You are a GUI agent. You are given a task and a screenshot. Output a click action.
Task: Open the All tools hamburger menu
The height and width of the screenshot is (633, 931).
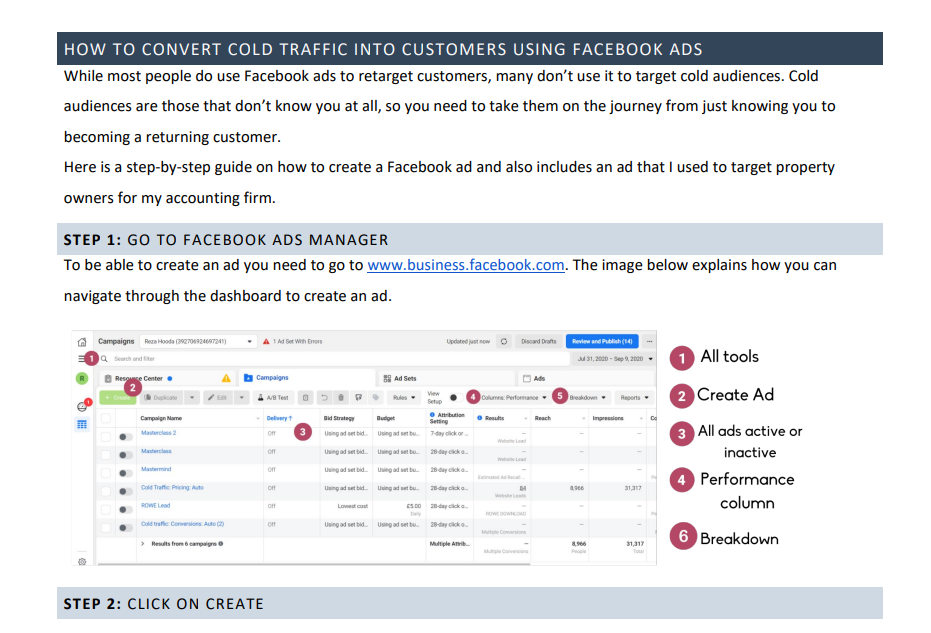click(x=81, y=359)
